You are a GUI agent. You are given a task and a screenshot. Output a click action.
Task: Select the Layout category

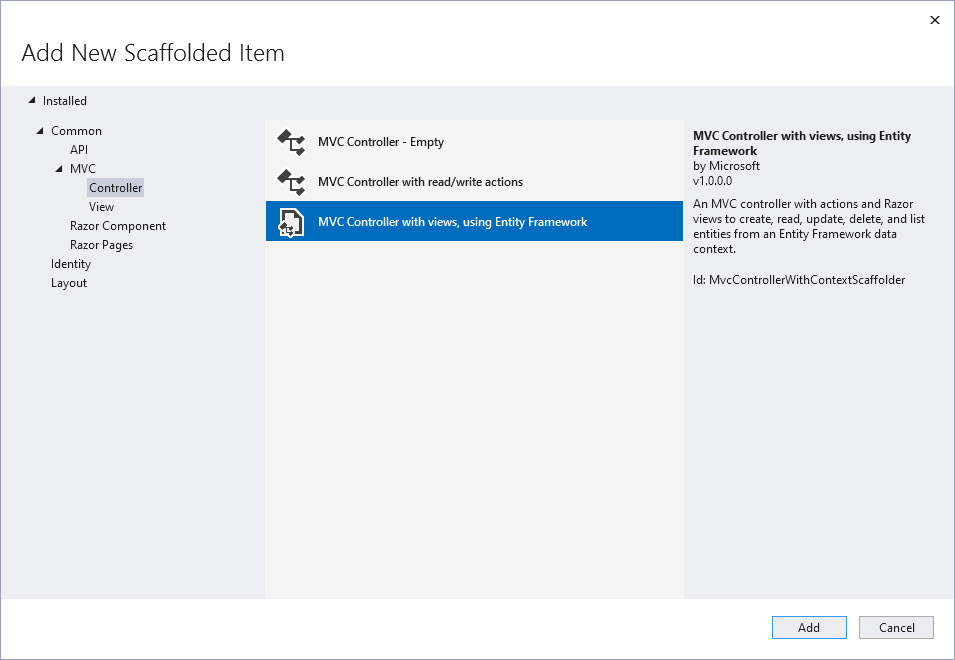(x=69, y=283)
